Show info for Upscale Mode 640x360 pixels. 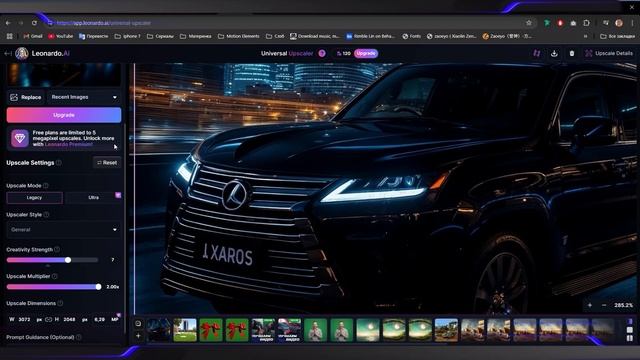46,185
